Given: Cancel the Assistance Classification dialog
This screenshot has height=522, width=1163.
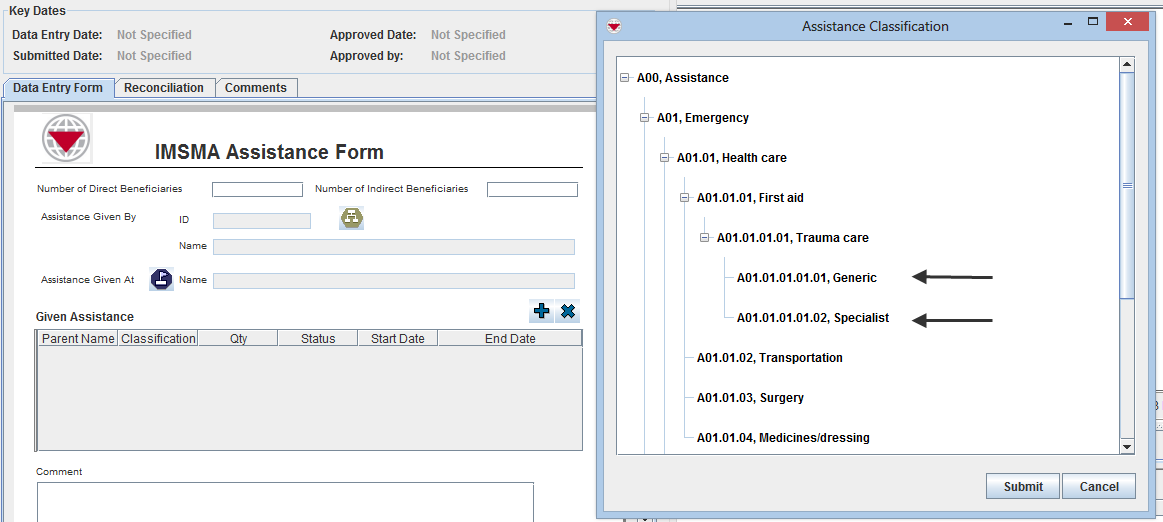Looking at the screenshot, I should pos(1098,487).
